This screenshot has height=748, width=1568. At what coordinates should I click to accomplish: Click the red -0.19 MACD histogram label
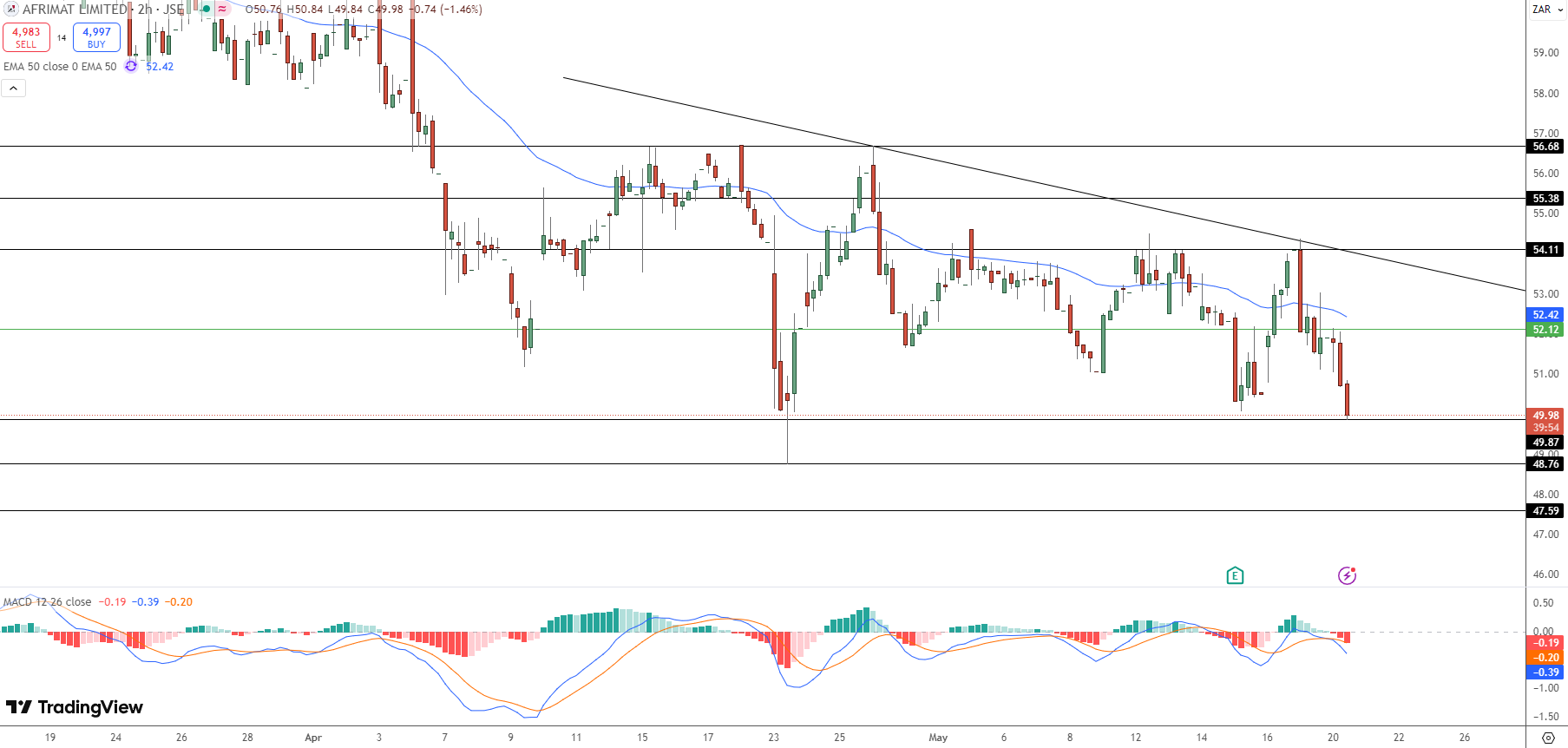click(x=1545, y=643)
